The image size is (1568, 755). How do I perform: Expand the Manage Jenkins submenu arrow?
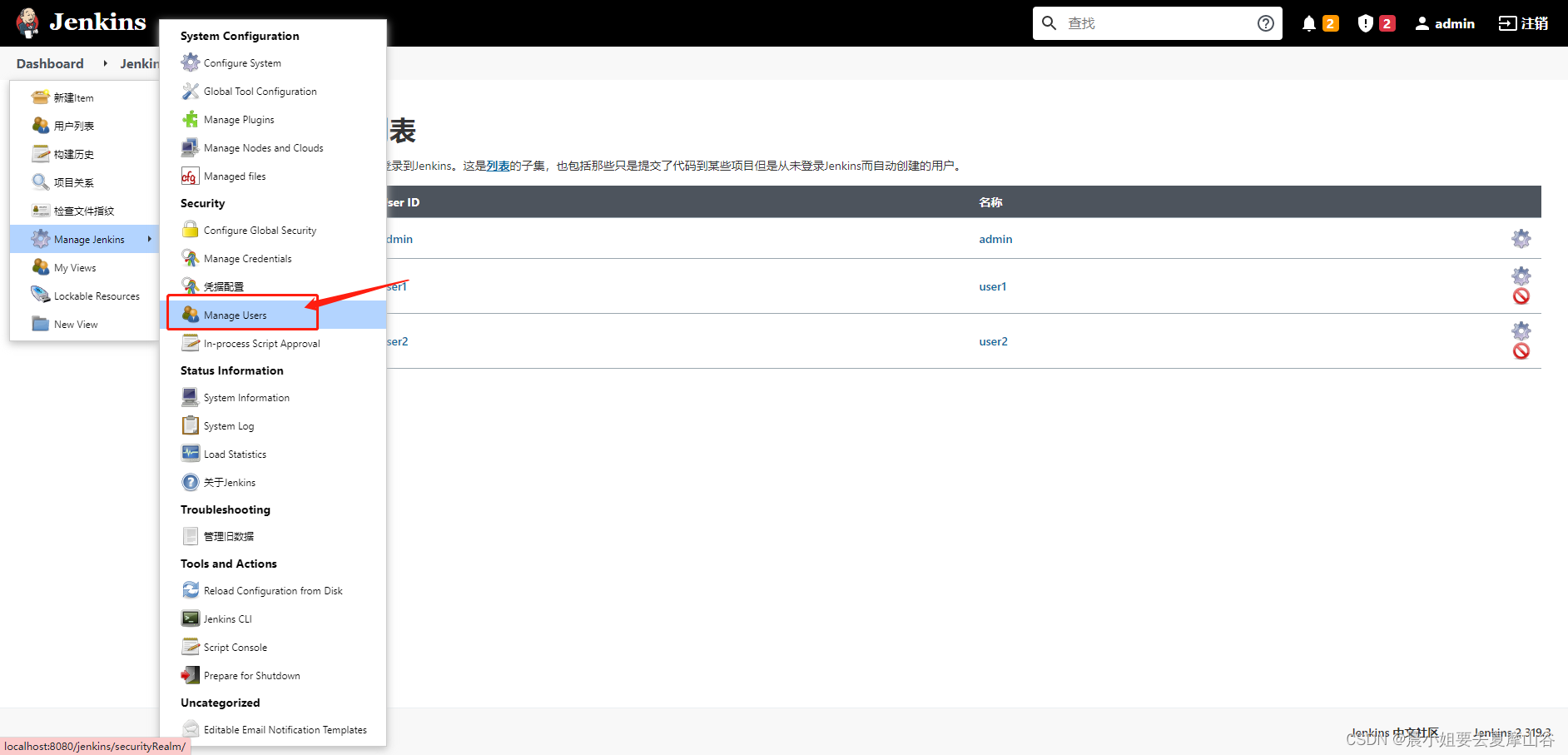[x=150, y=239]
